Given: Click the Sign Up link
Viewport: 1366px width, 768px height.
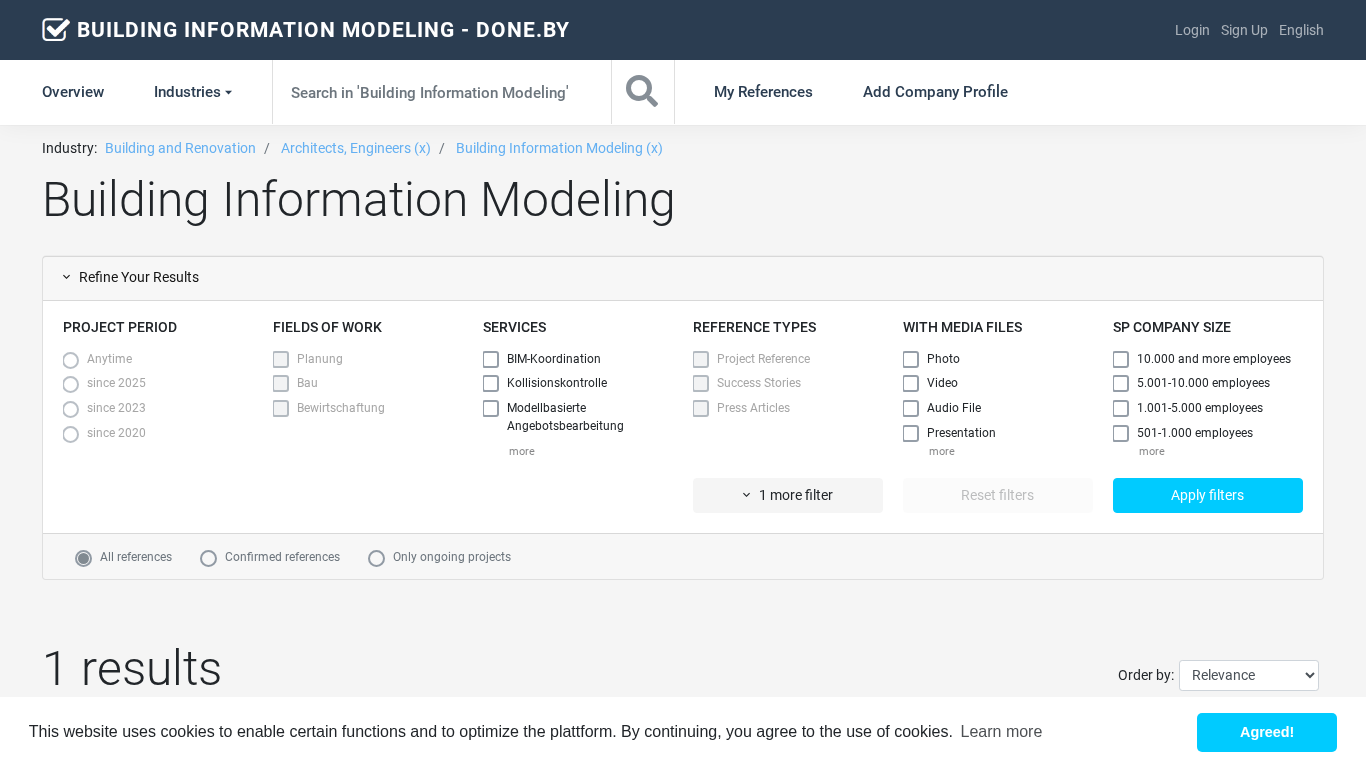Looking at the screenshot, I should pos(1244,30).
